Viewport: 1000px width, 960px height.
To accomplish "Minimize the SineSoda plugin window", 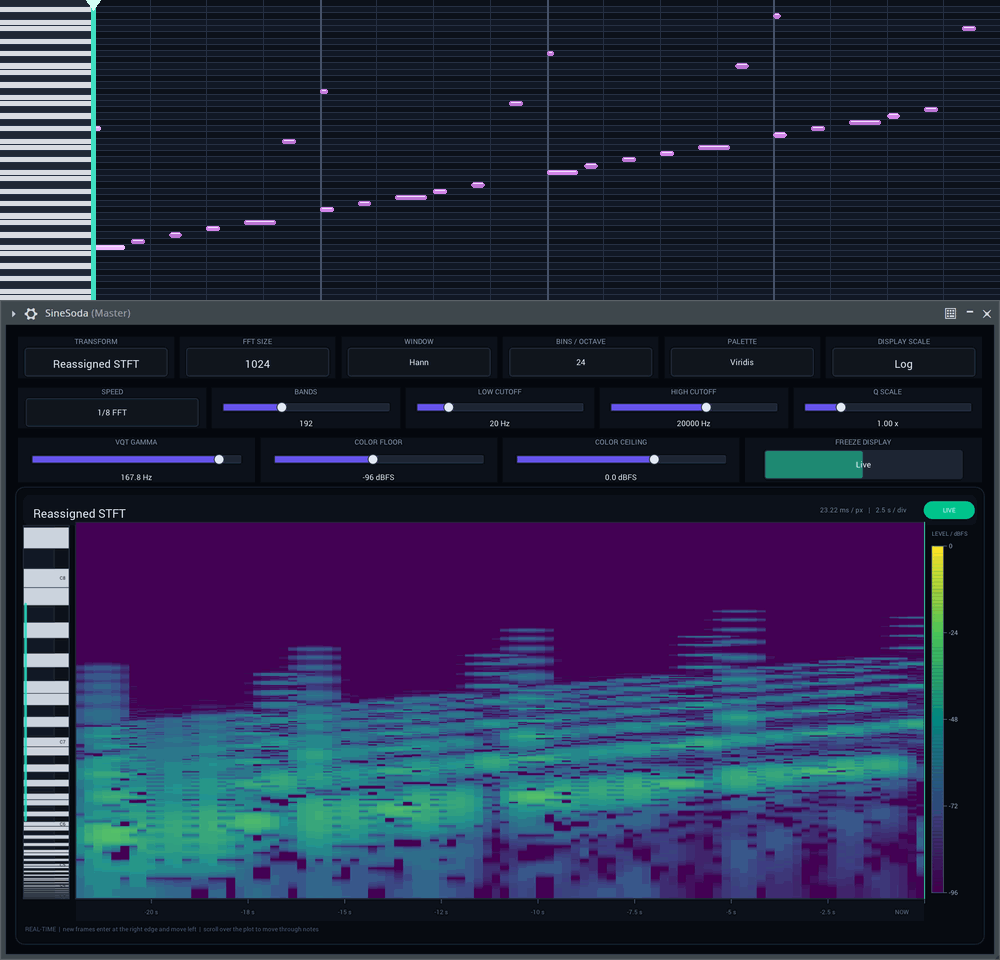I will tap(969, 312).
